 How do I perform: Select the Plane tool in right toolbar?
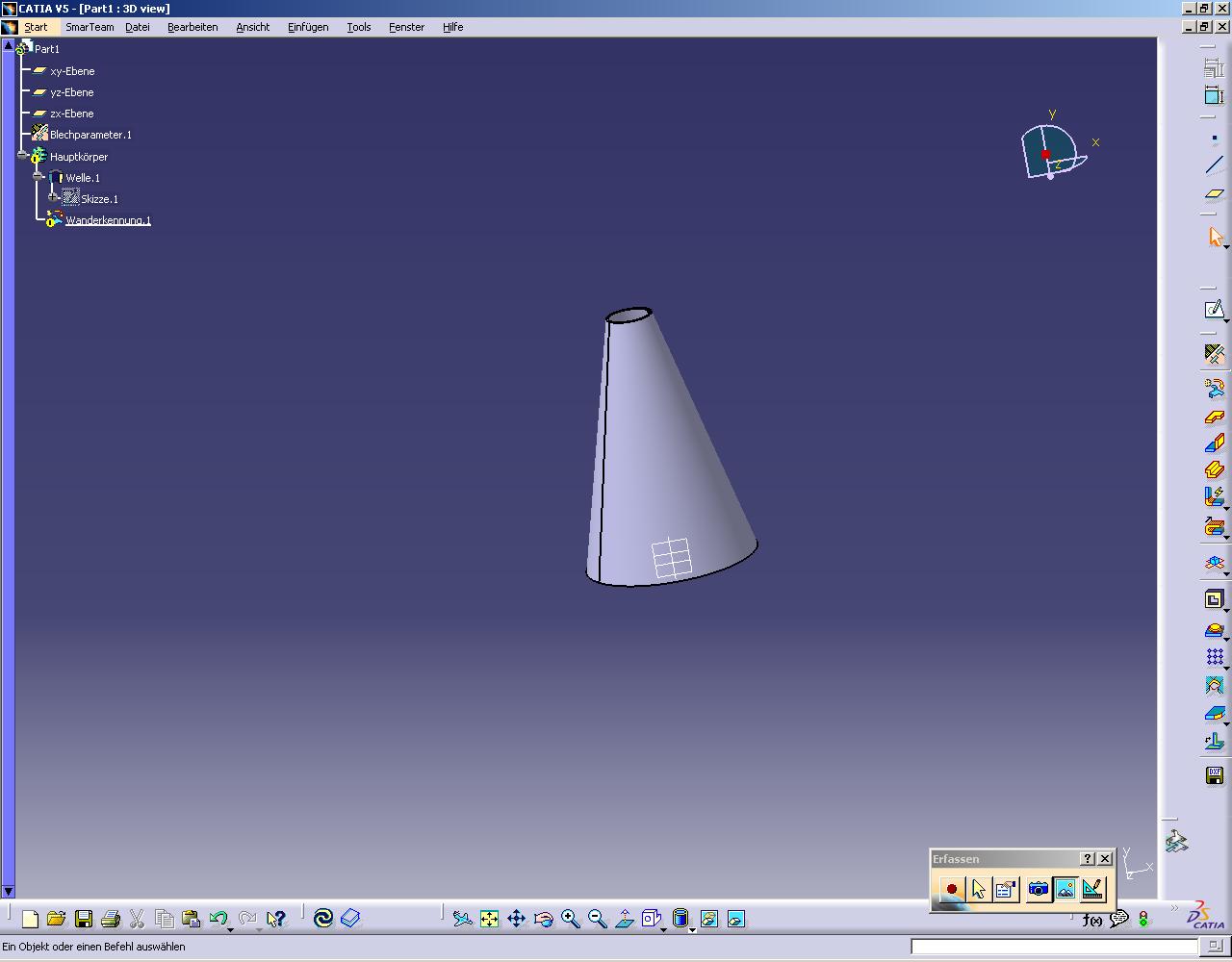1215,193
